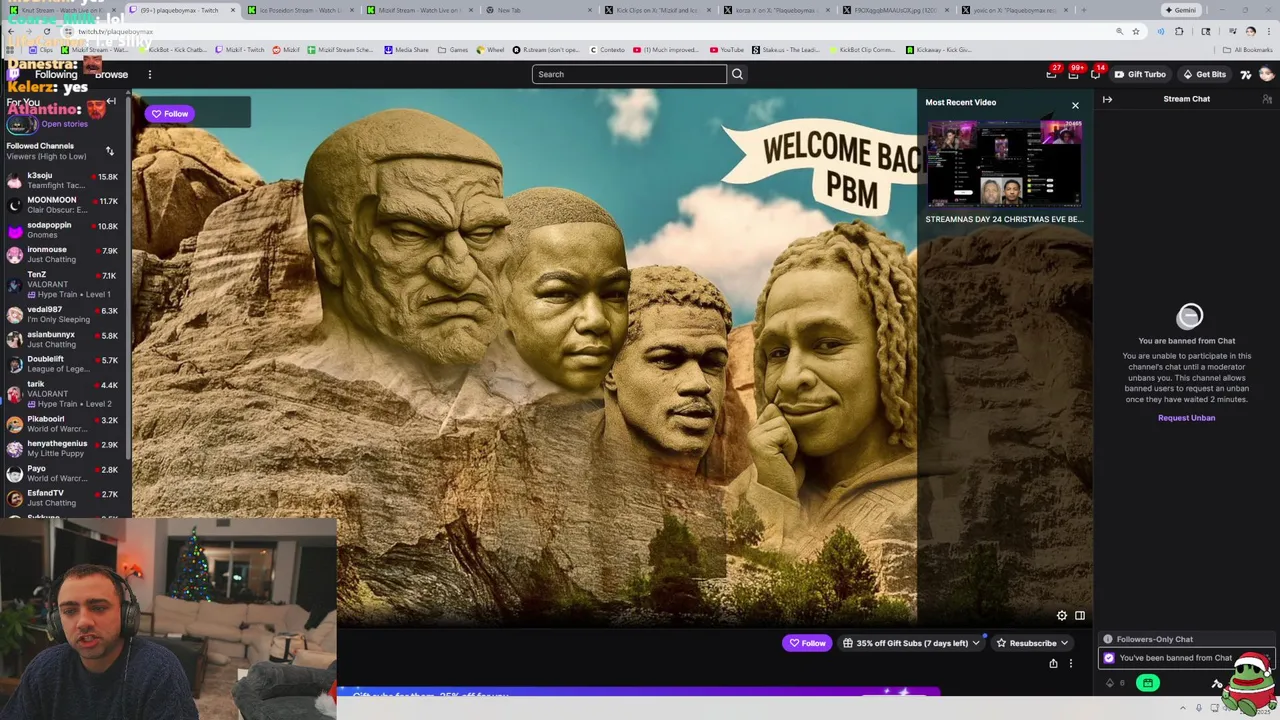Screen dimensions: 1280x720
Task: Open the Prime loot icon with 27 badge
Action: (1051, 74)
